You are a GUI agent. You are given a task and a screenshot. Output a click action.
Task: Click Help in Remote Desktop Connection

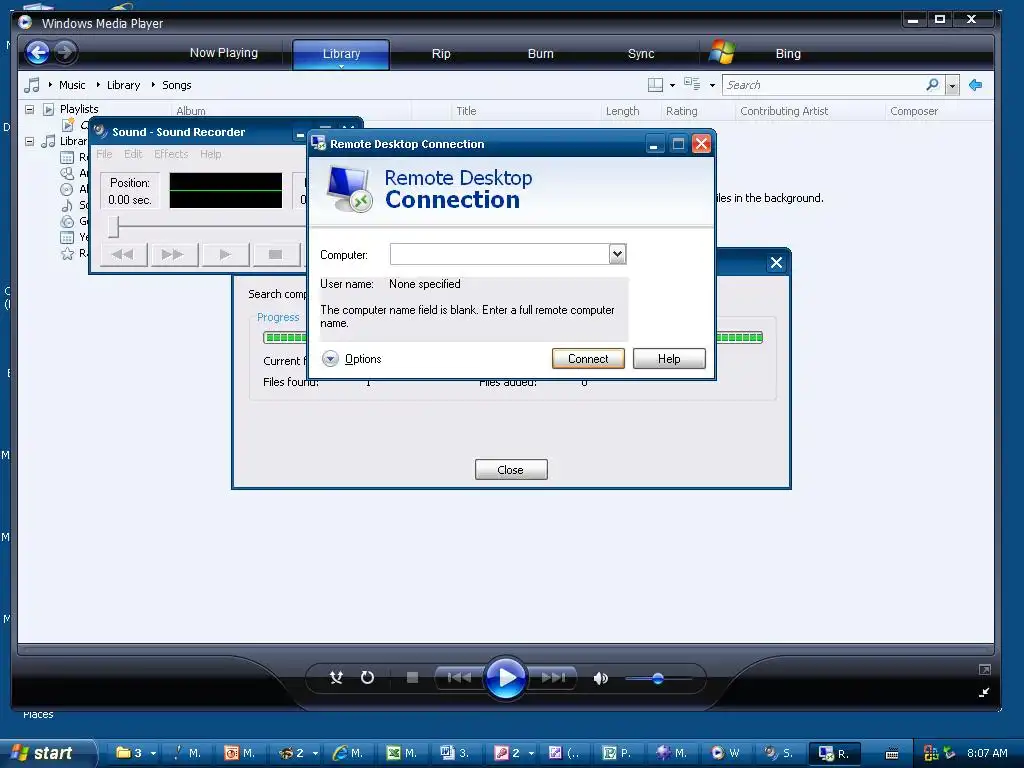pos(669,359)
